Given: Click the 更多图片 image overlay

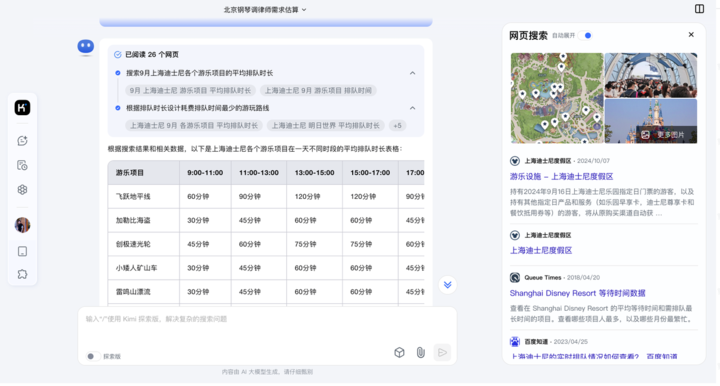Looking at the screenshot, I should click(666, 134).
